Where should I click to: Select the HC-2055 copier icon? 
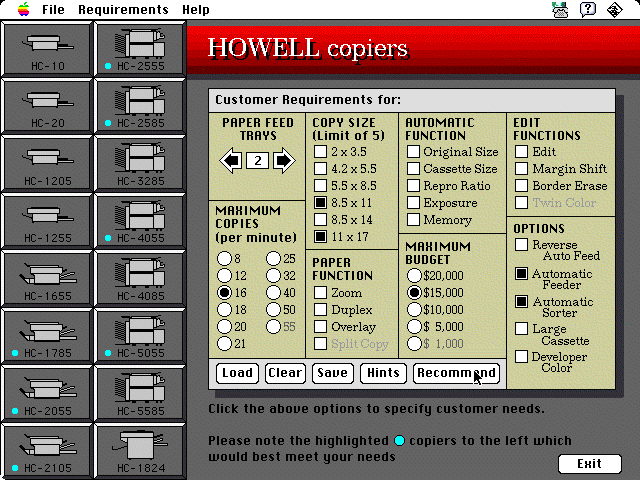(x=47, y=394)
